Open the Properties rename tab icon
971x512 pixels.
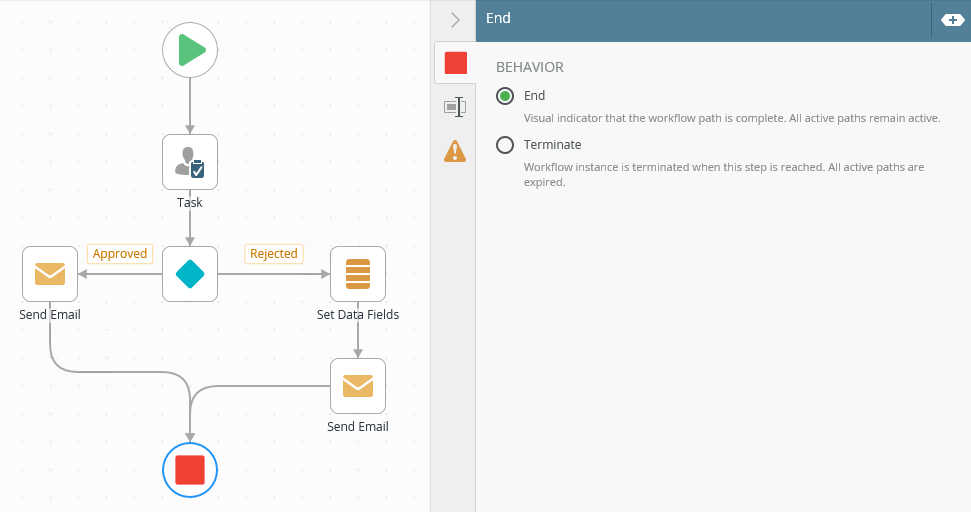click(455, 107)
